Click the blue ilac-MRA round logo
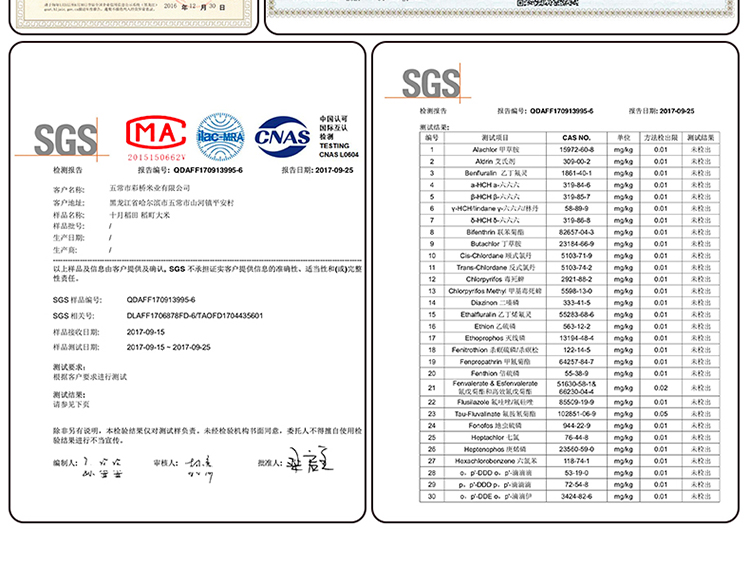The image size is (750, 566). (x=221, y=137)
